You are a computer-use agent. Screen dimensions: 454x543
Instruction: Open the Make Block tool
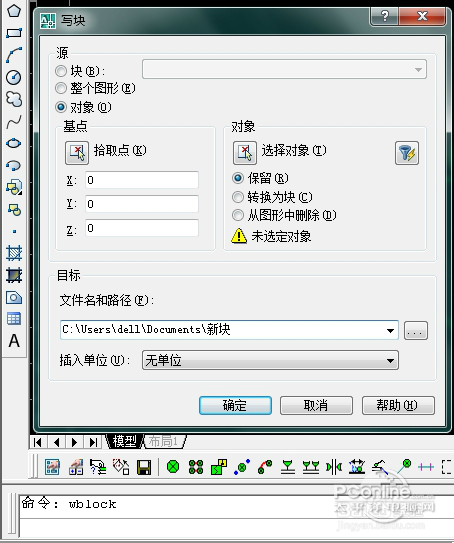pos(14,210)
